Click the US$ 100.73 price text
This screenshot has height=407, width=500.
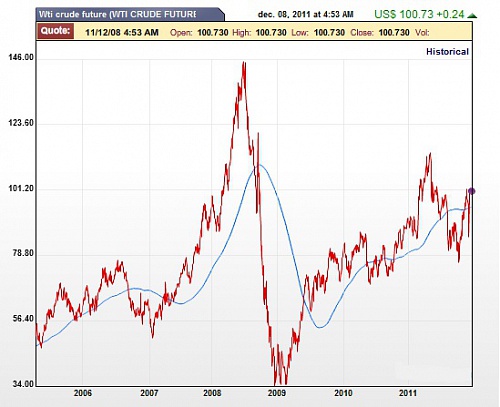pyautogui.click(x=404, y=14)
